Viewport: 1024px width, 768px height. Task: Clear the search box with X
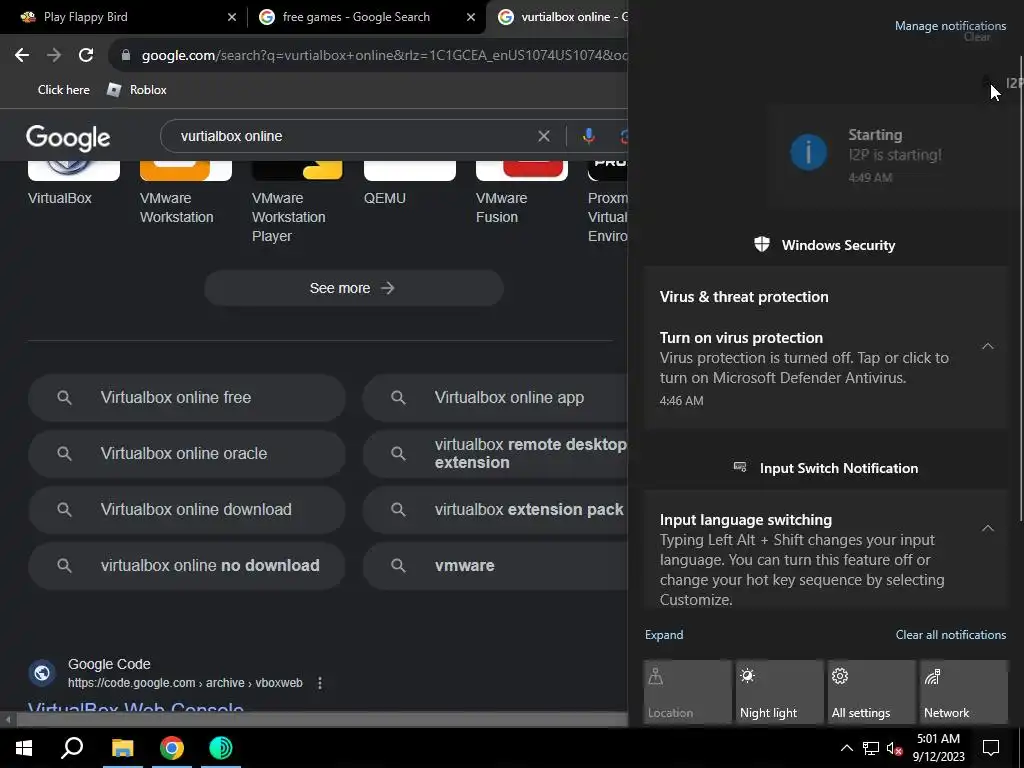pyautogui.click(x=543, y=136)
